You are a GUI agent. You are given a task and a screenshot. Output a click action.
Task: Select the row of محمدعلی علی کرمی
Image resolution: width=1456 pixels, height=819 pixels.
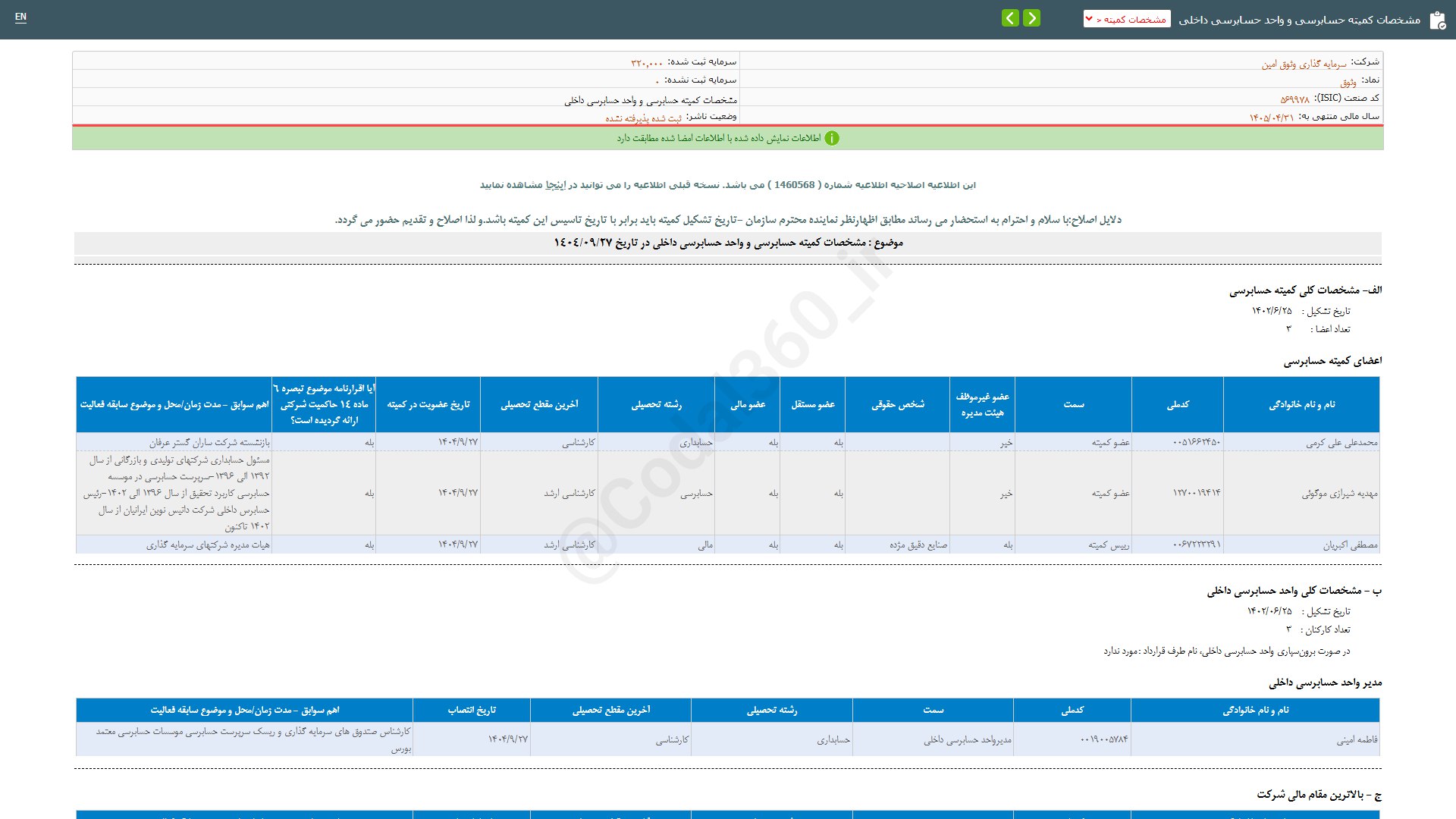click(x=1341, y=443)
